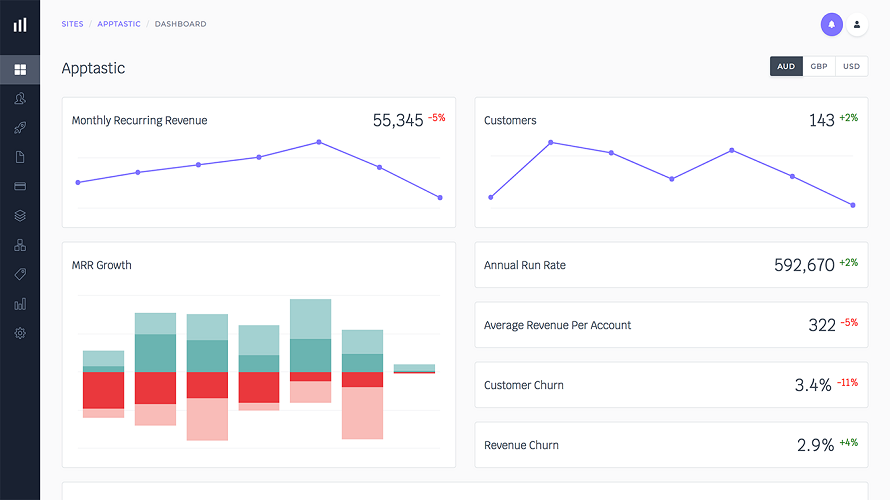Click the last point on Customers line chart
The width and height of the screenshot is (890, 500).
(x=853, y=205)
